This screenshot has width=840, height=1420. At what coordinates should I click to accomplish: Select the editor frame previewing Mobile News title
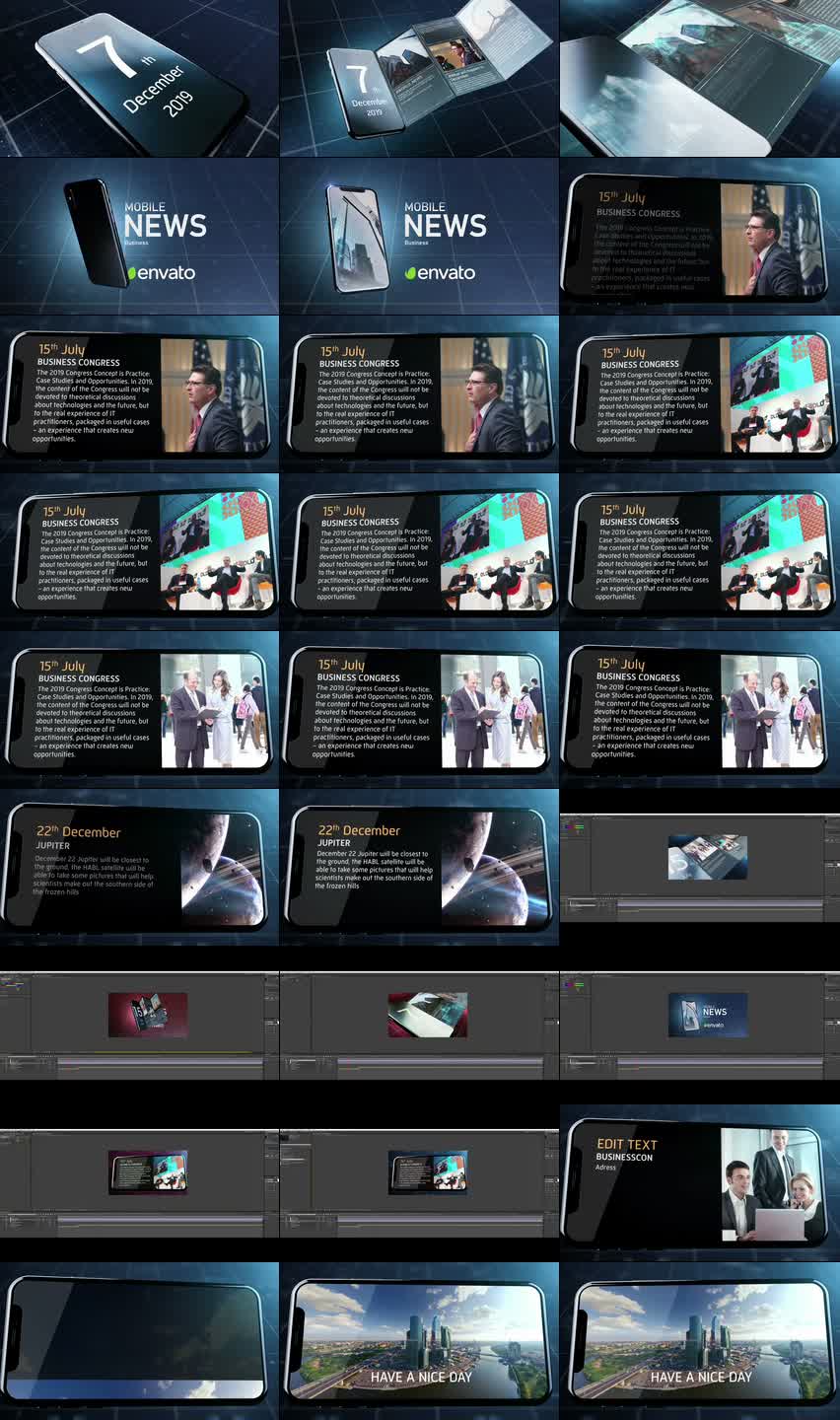tap(700, 1026)
